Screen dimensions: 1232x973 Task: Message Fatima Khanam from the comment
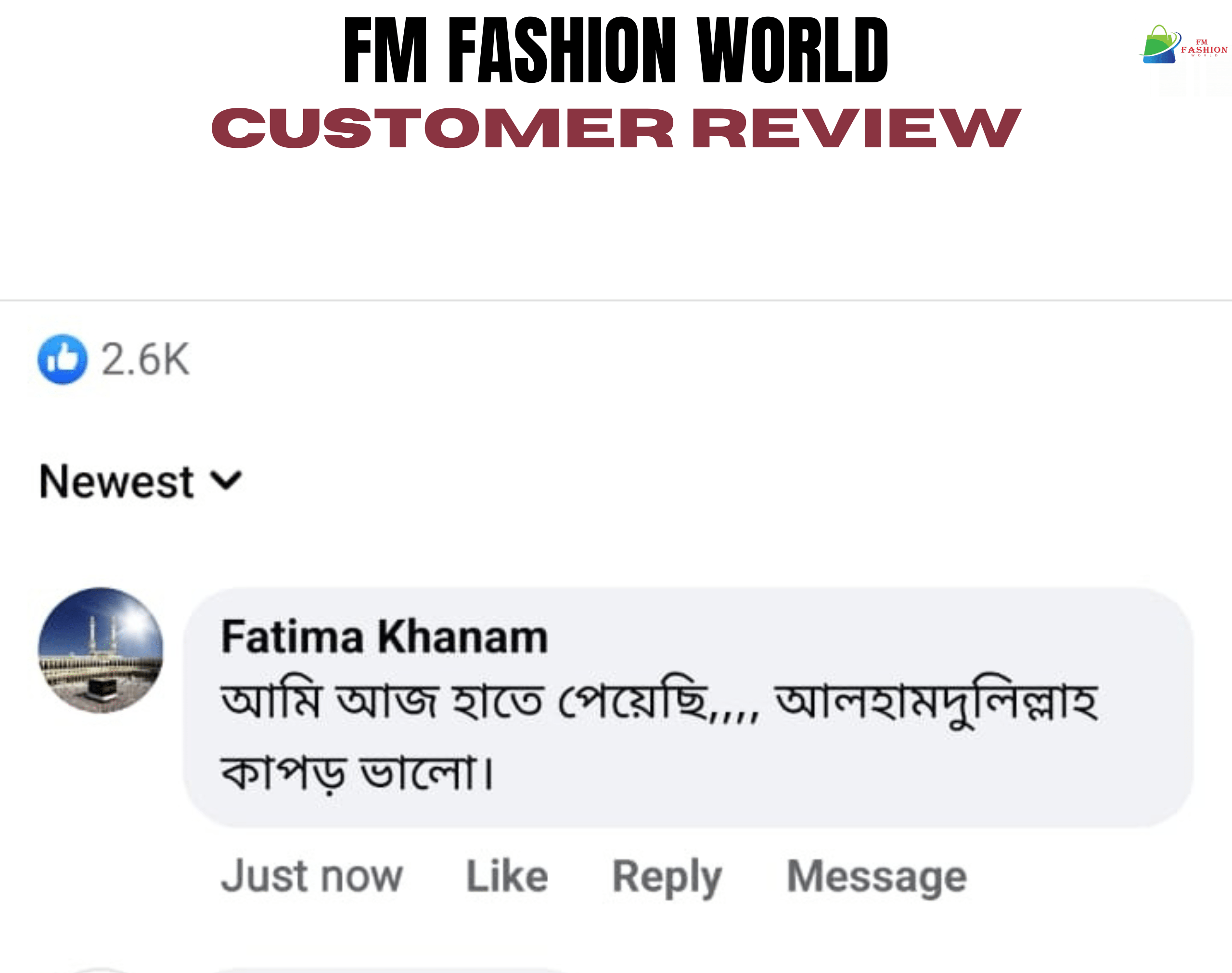pos(877,876)
